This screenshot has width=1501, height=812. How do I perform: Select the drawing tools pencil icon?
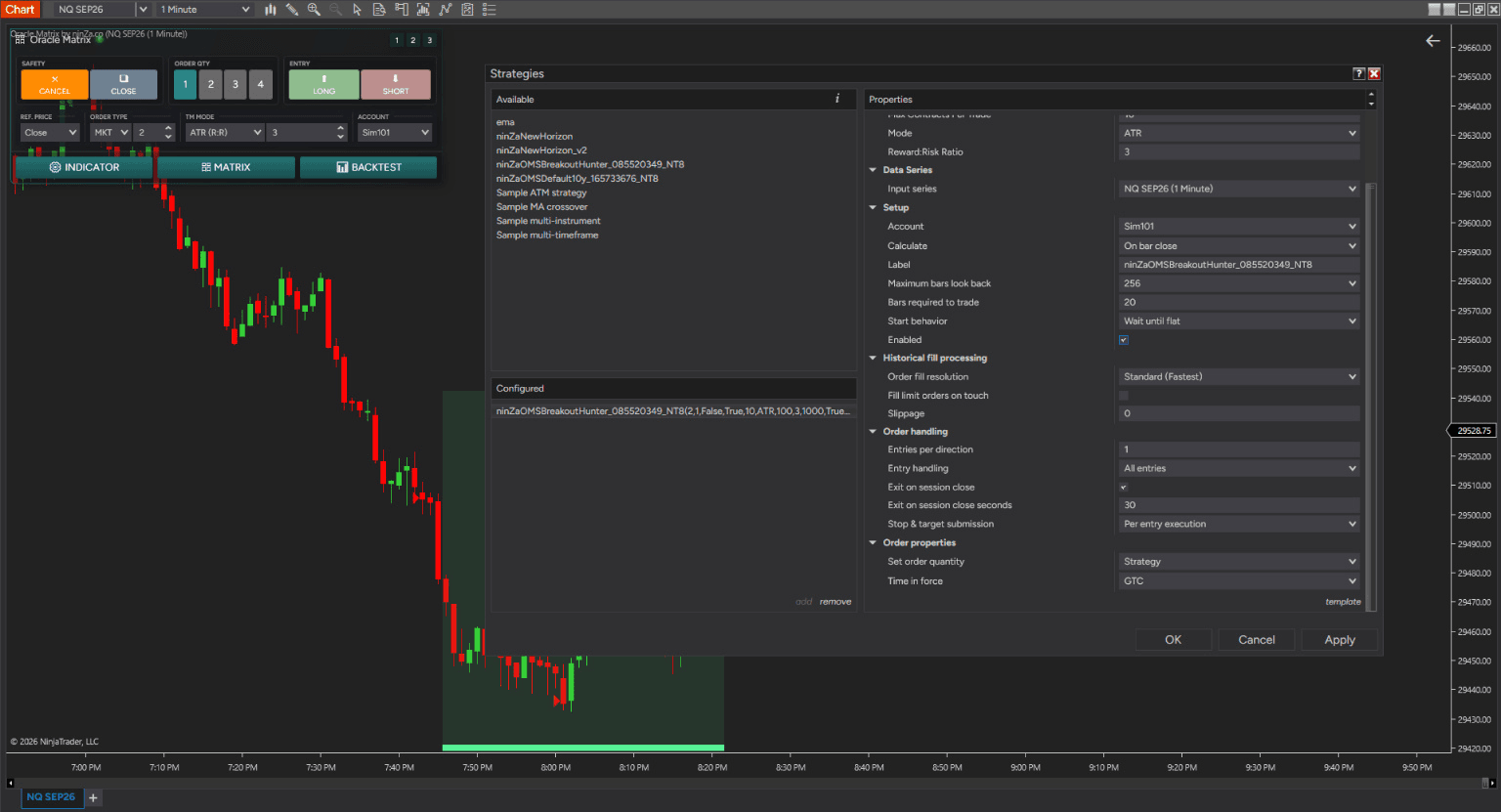click(292, 10)
